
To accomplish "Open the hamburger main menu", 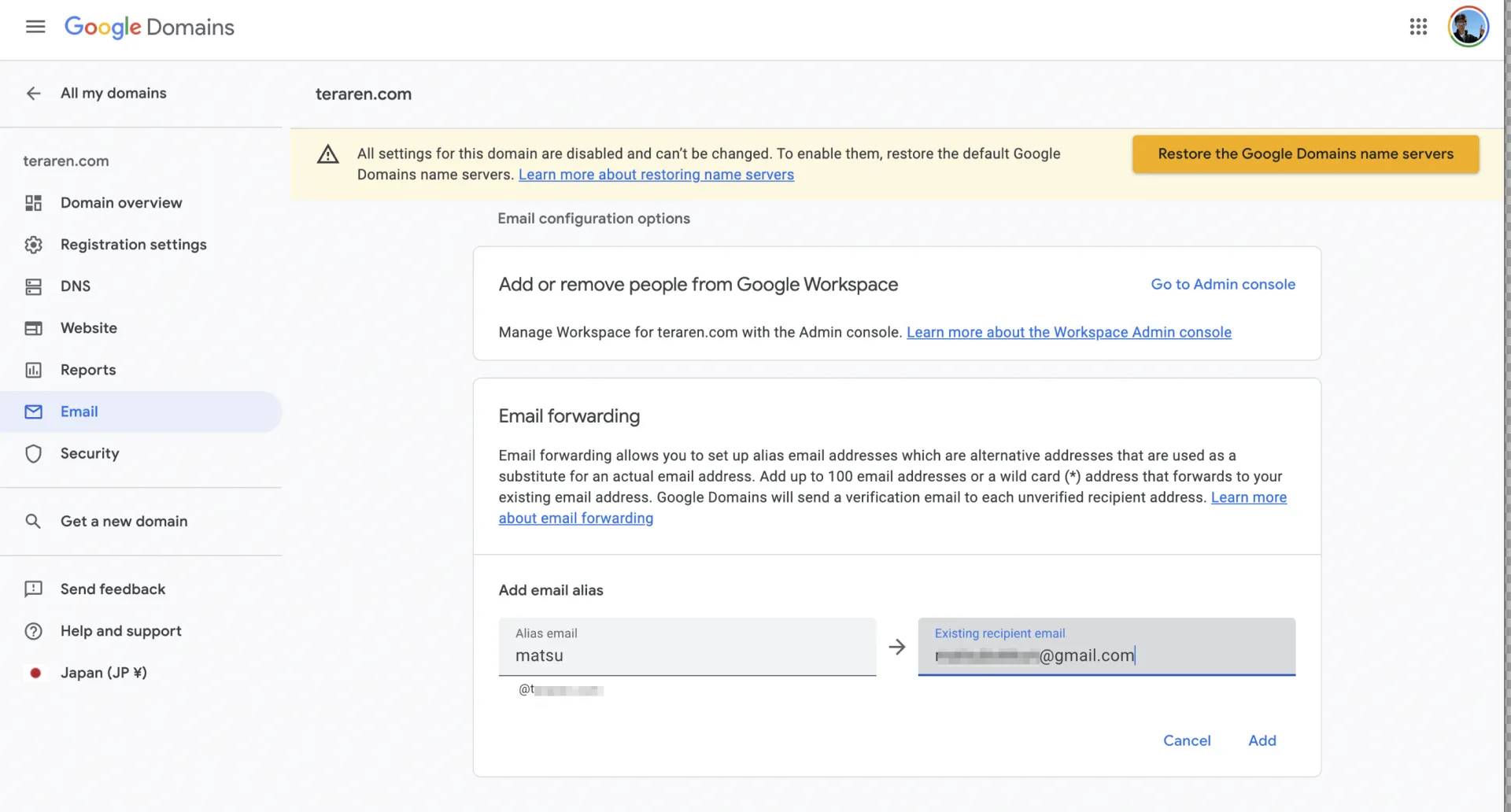I will coord(35,27).
